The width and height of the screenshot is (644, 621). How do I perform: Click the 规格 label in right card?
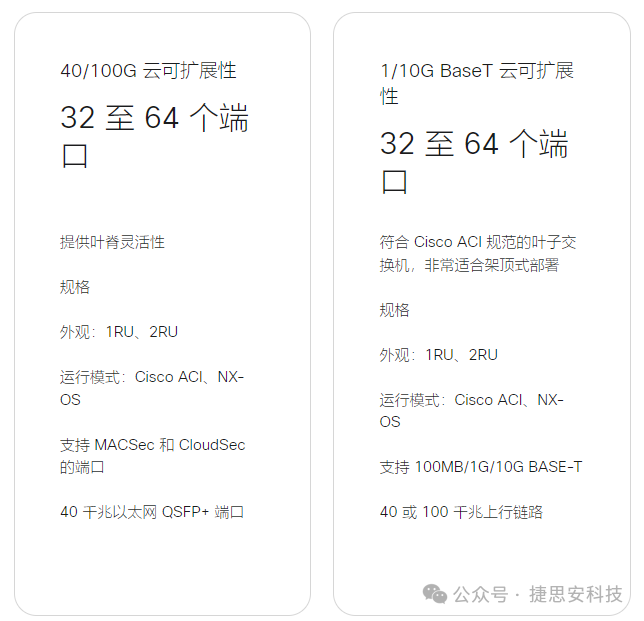point(394,310)
